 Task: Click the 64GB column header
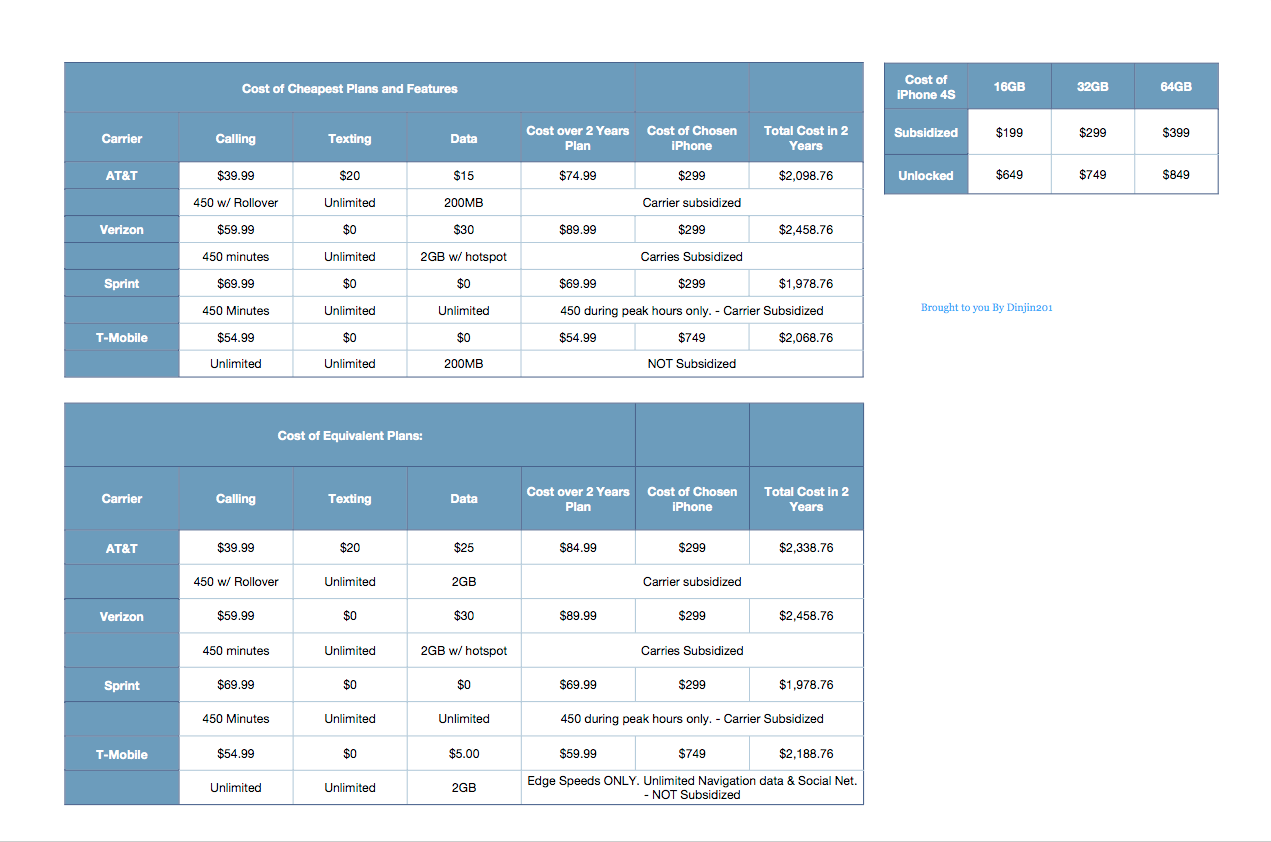tap(1176, 87)
